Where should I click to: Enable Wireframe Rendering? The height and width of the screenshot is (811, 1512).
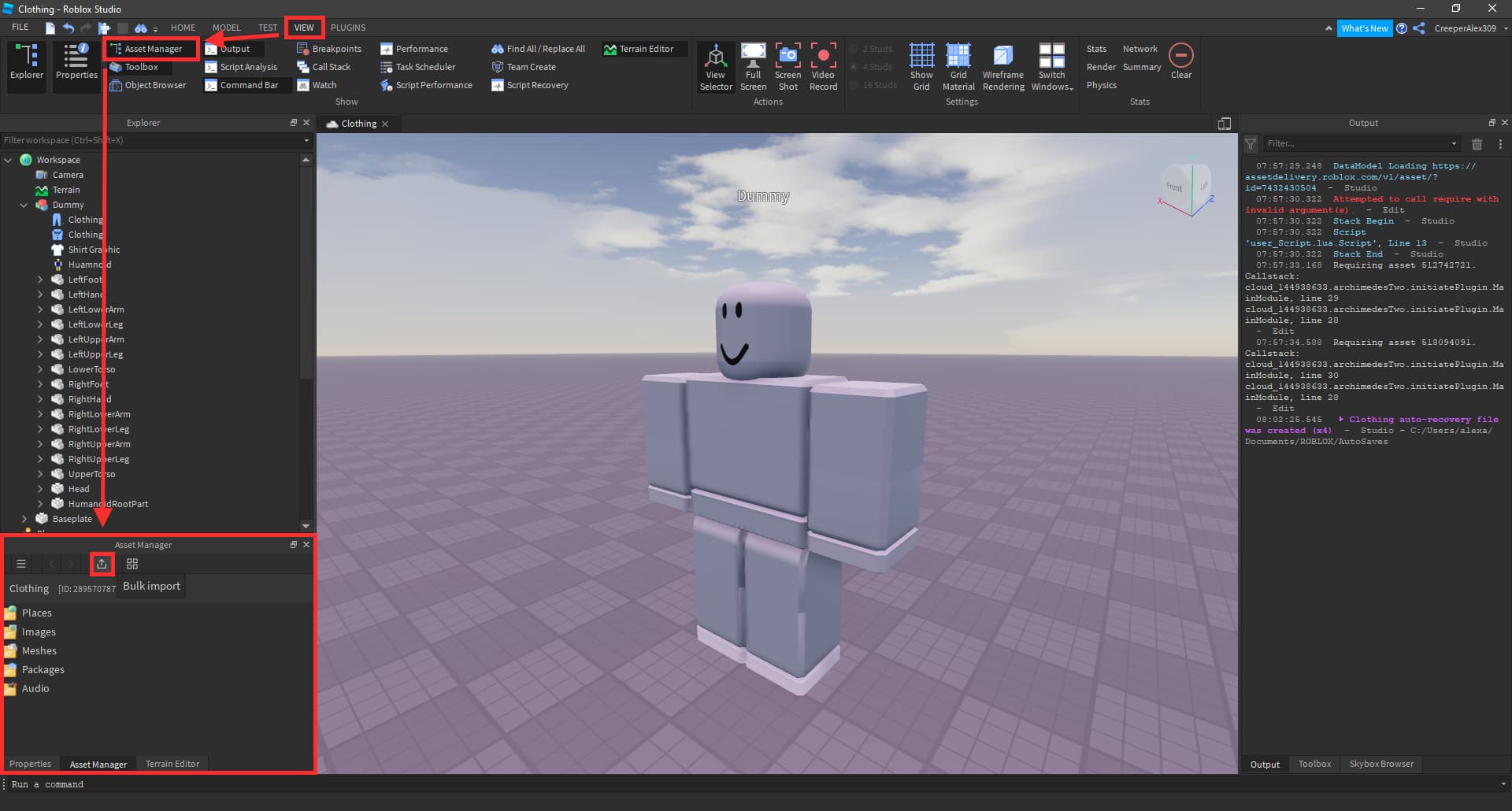tap(1002, 65)
